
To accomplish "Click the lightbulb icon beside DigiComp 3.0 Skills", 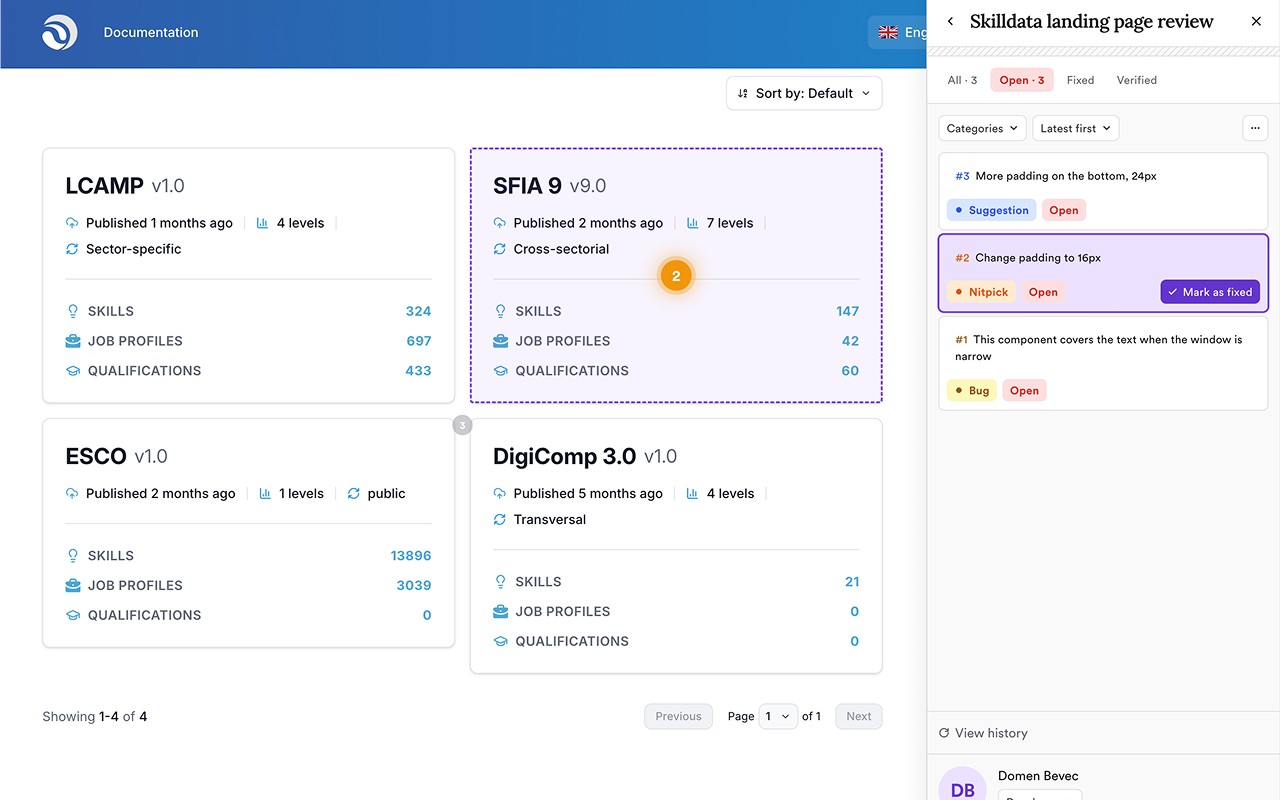I will [x=500, y=581].
